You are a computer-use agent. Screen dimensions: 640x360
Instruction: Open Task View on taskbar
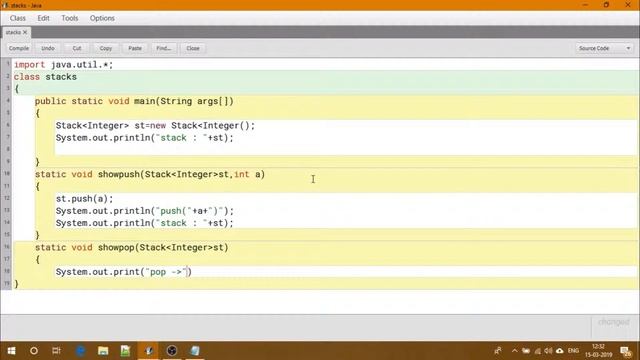pyautogui.click(x=56, y=351)
